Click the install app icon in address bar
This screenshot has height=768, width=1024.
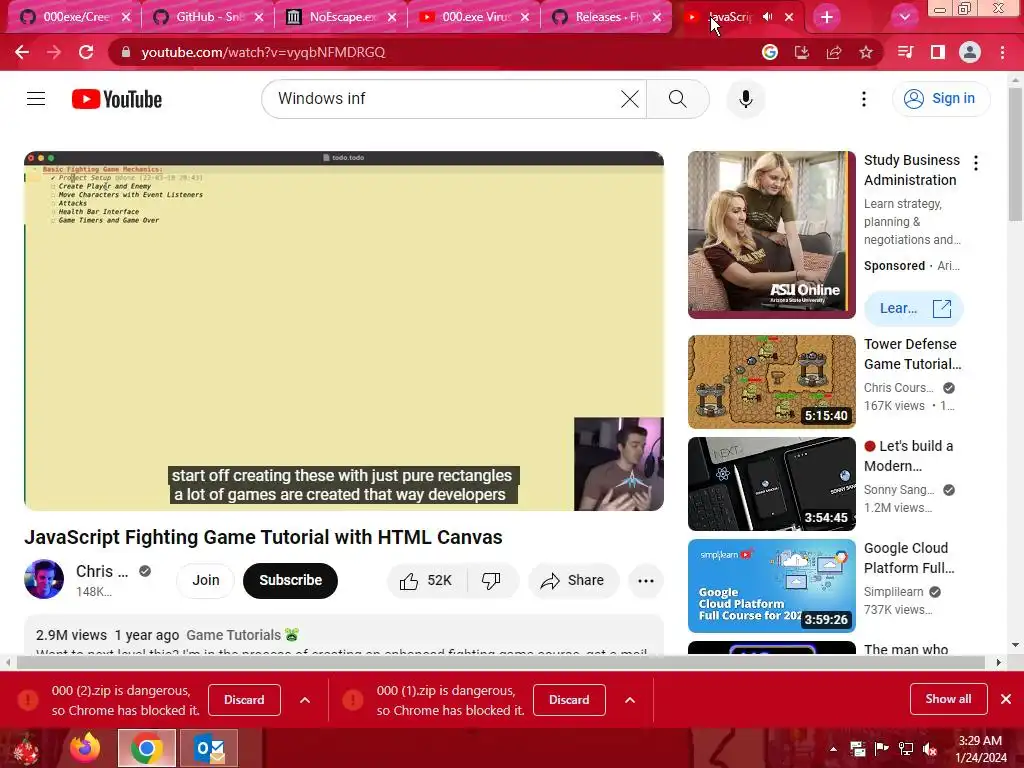[802, 52]
